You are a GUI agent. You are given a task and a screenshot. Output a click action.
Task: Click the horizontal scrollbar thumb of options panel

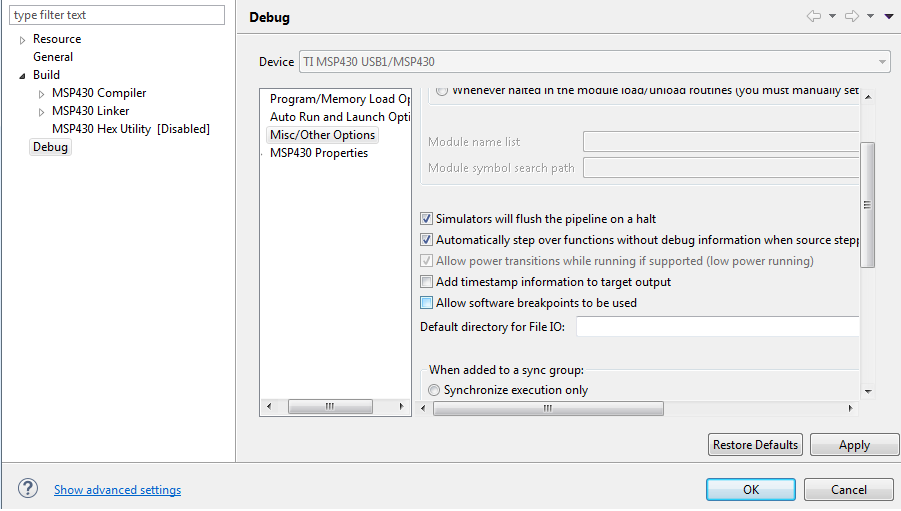pos(547,408)
